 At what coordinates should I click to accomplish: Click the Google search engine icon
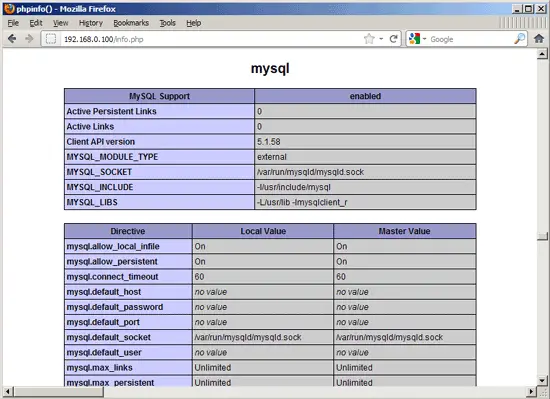(x=414, y=39)
